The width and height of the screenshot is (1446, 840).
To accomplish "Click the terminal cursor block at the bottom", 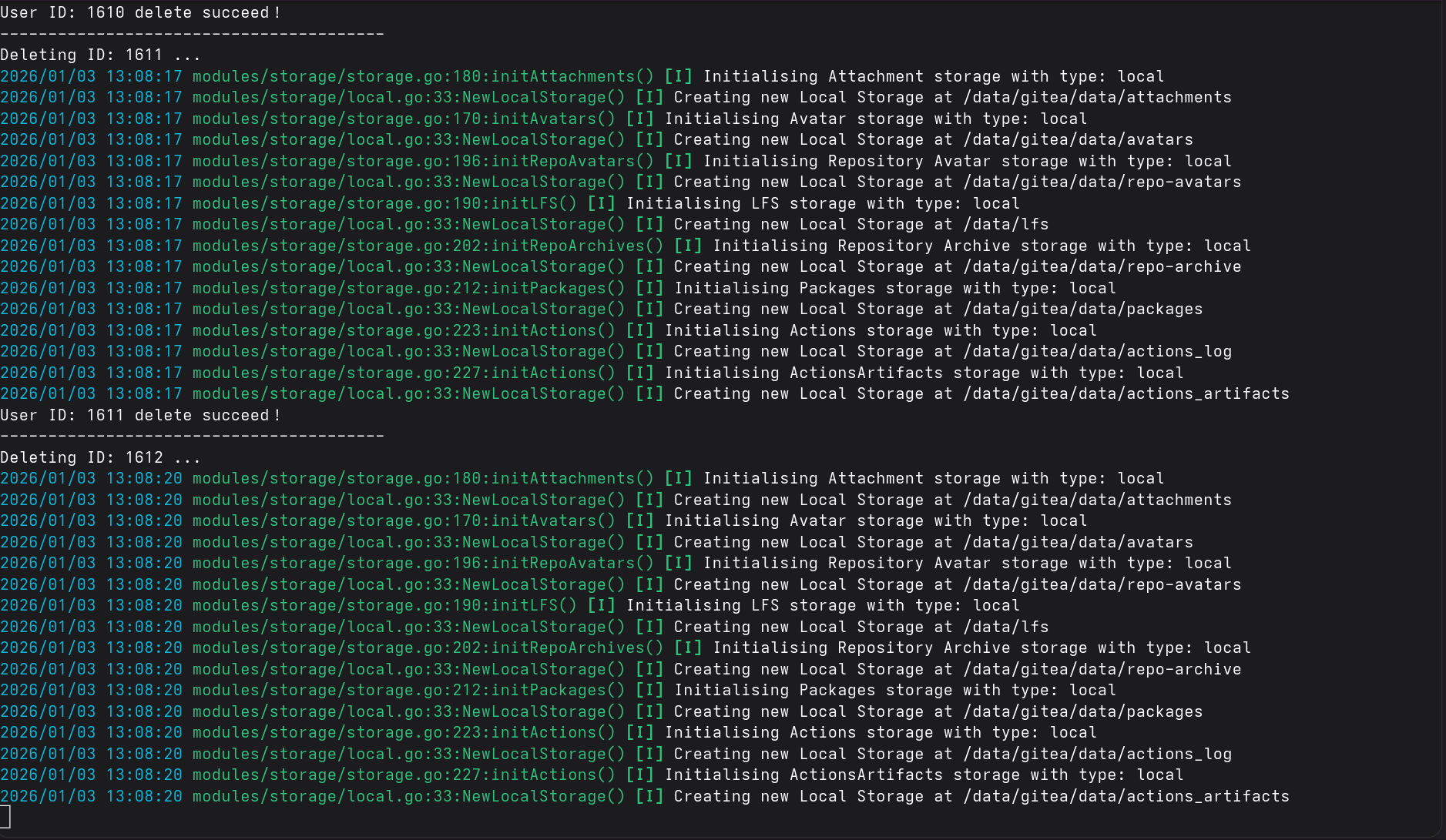I will 5,817.
